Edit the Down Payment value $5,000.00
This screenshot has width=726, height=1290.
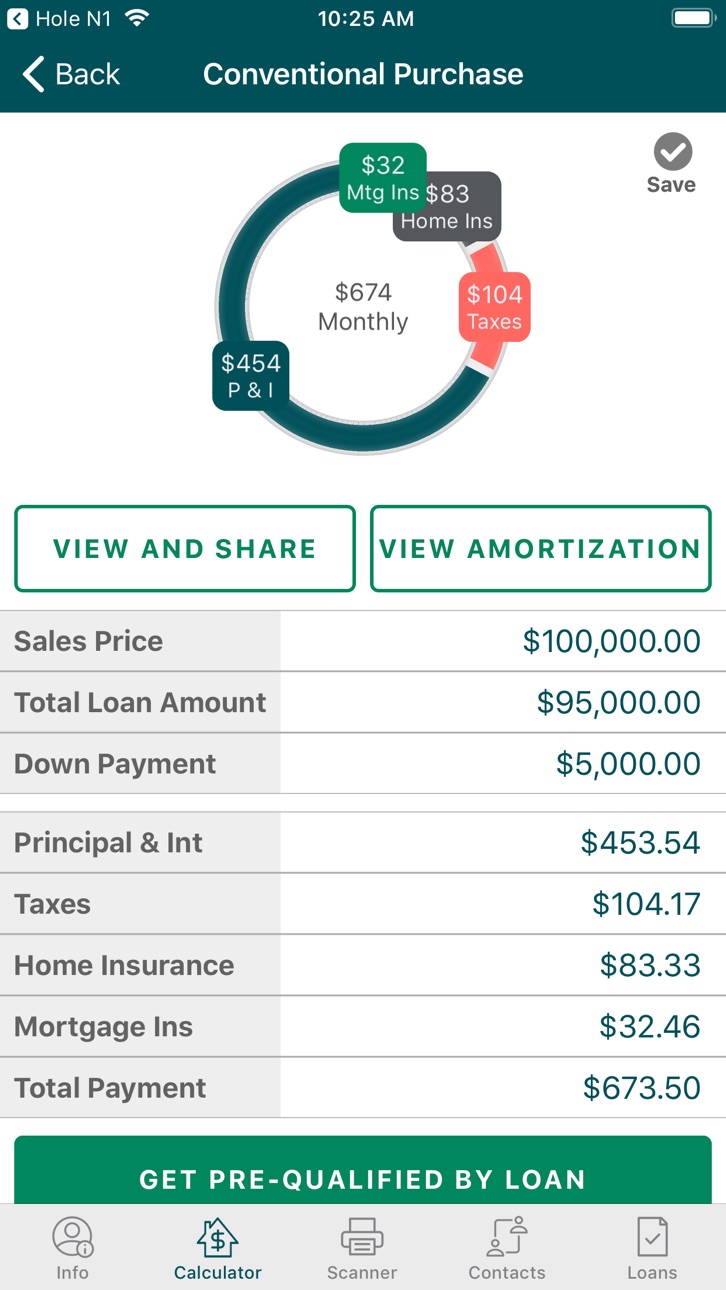(628, 764)
